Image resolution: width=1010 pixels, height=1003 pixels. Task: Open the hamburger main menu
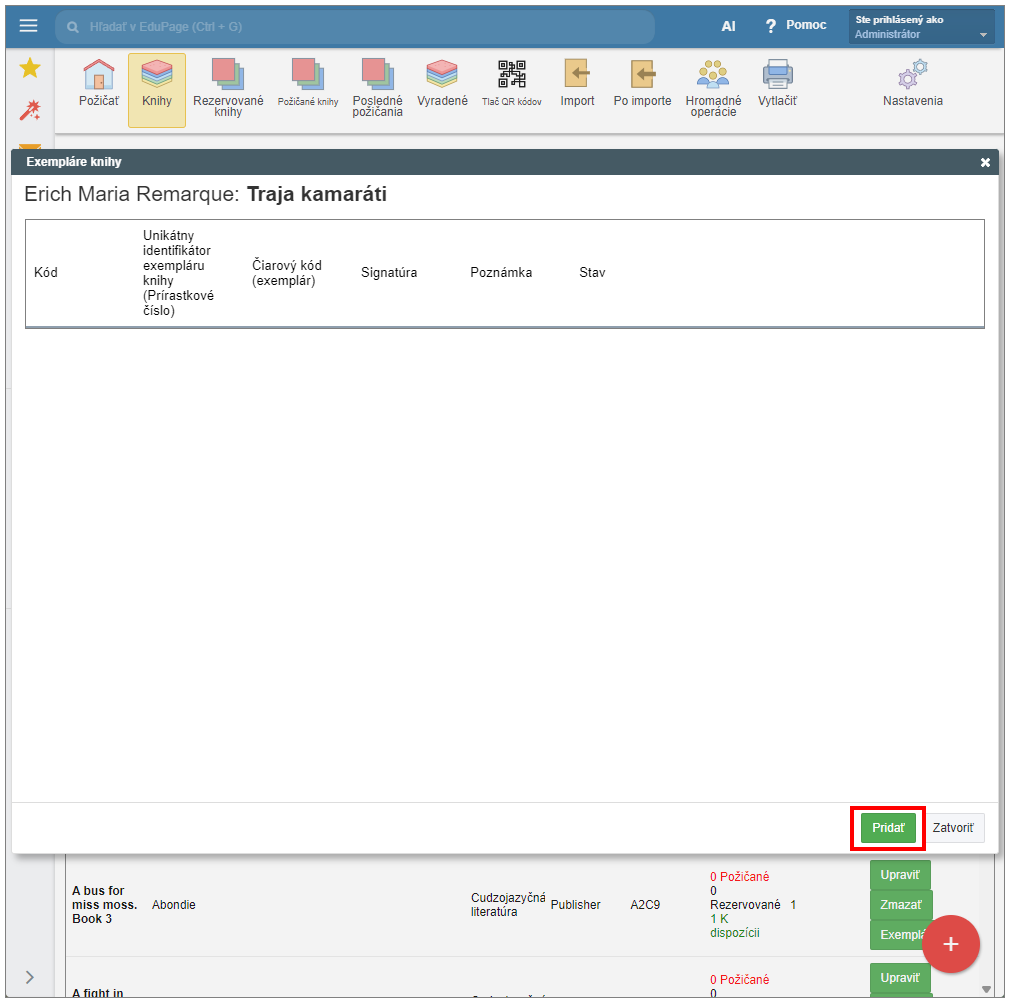pos(29,26)
